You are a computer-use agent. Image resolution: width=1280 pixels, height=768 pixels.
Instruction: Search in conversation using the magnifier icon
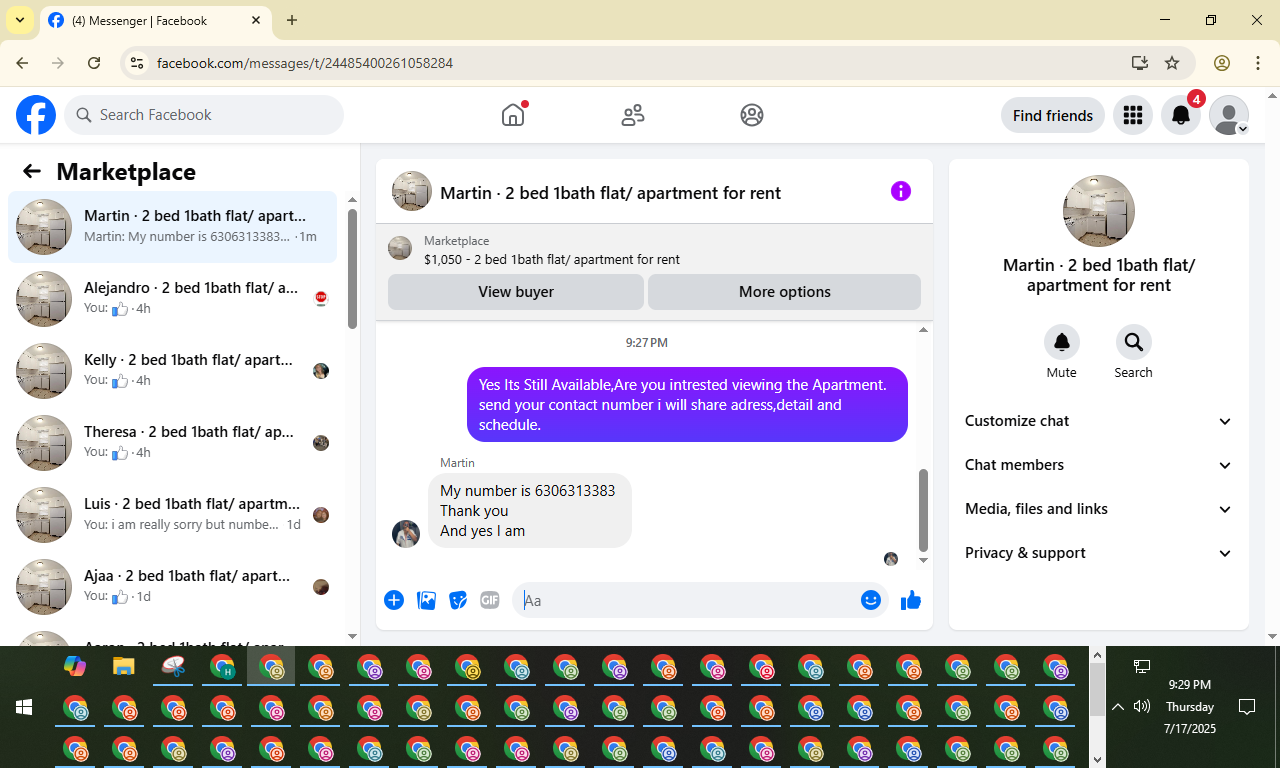pyautogui.click(x=1134, y=342)
